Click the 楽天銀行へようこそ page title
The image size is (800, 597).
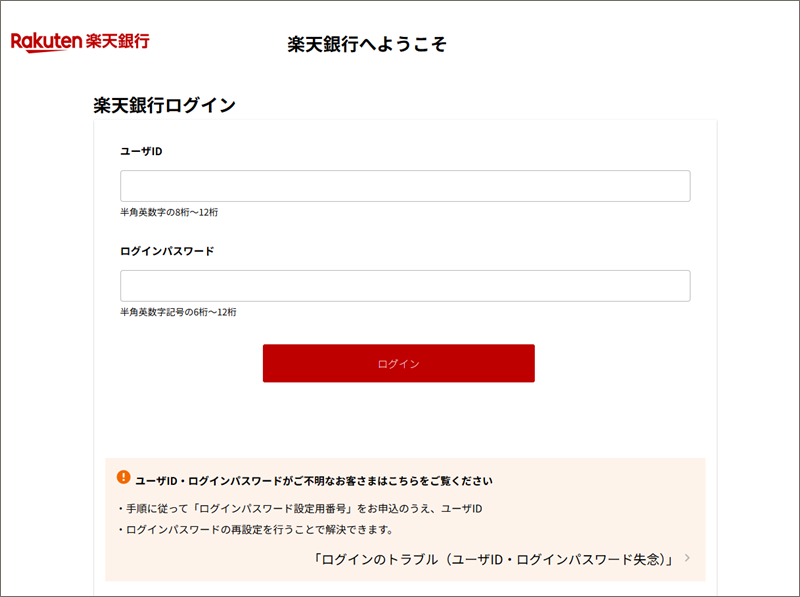(367, 44)
